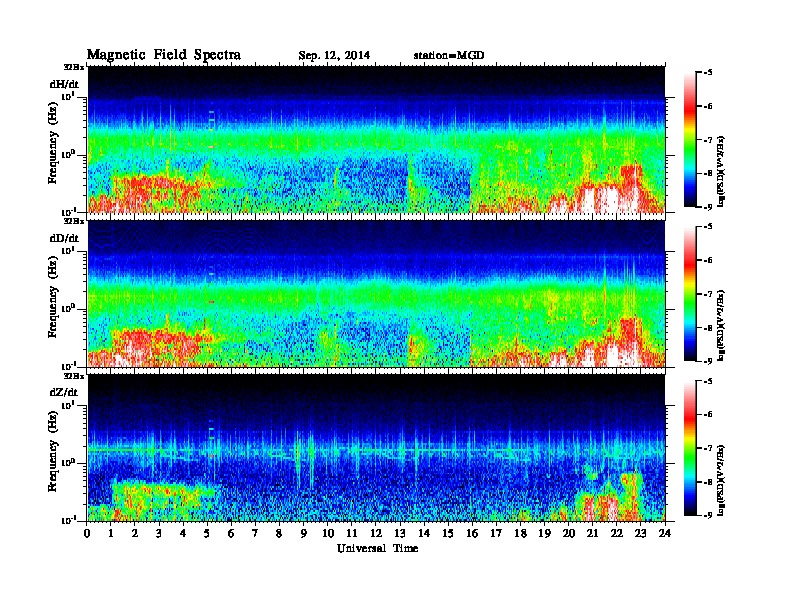Click hour tick label "9" on the time axis
Viewport: 792px width, 612px height.
click(304, 533)
